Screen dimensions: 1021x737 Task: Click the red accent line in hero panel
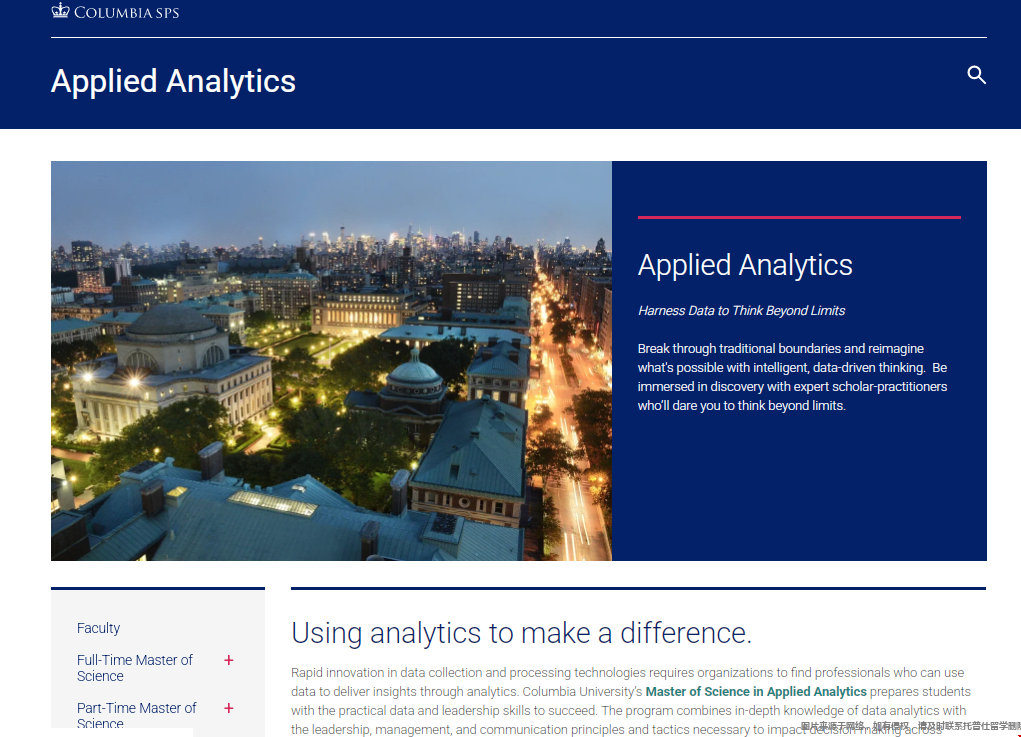click(798, 217)
